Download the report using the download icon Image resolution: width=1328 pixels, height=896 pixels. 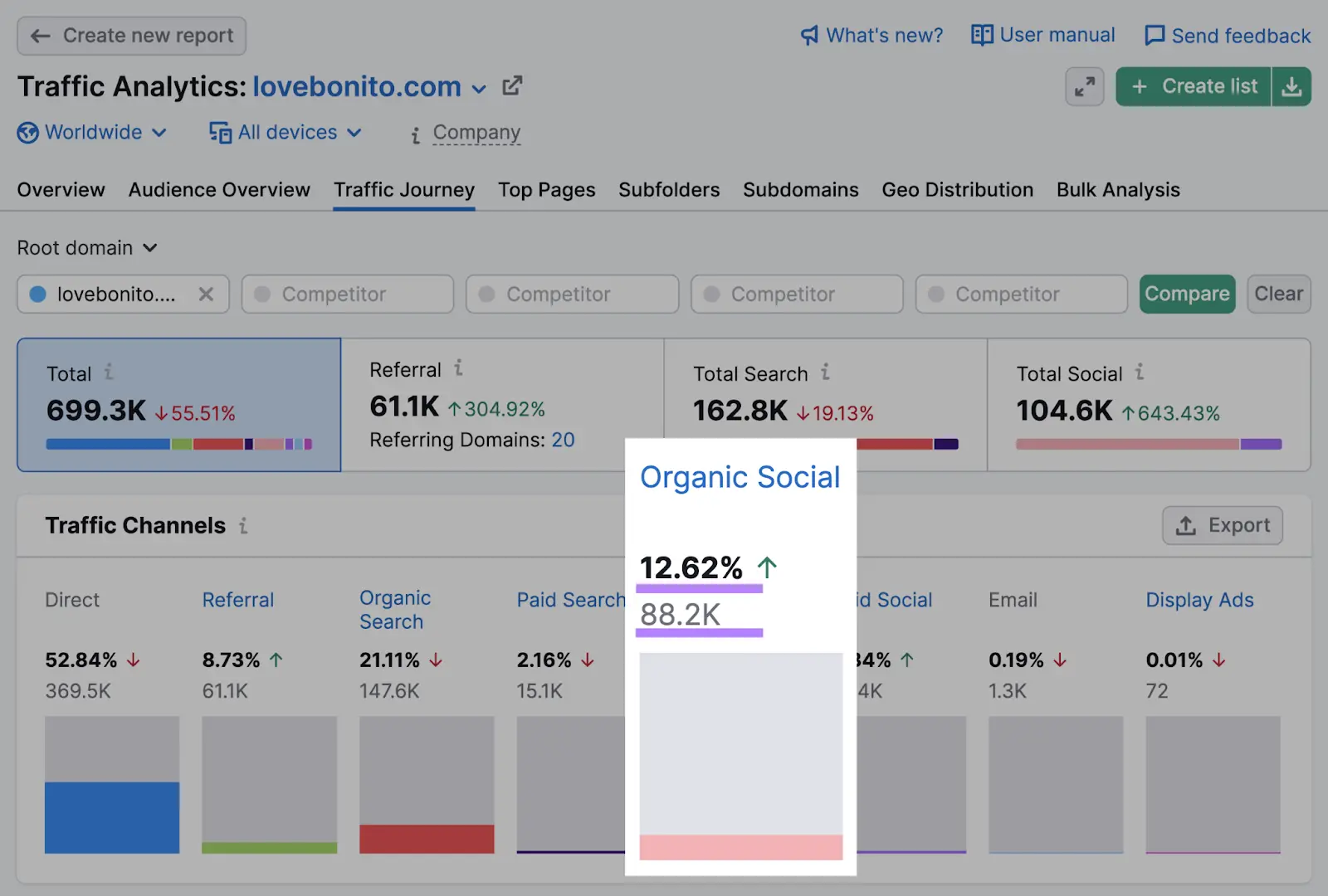coord(1291,86)
